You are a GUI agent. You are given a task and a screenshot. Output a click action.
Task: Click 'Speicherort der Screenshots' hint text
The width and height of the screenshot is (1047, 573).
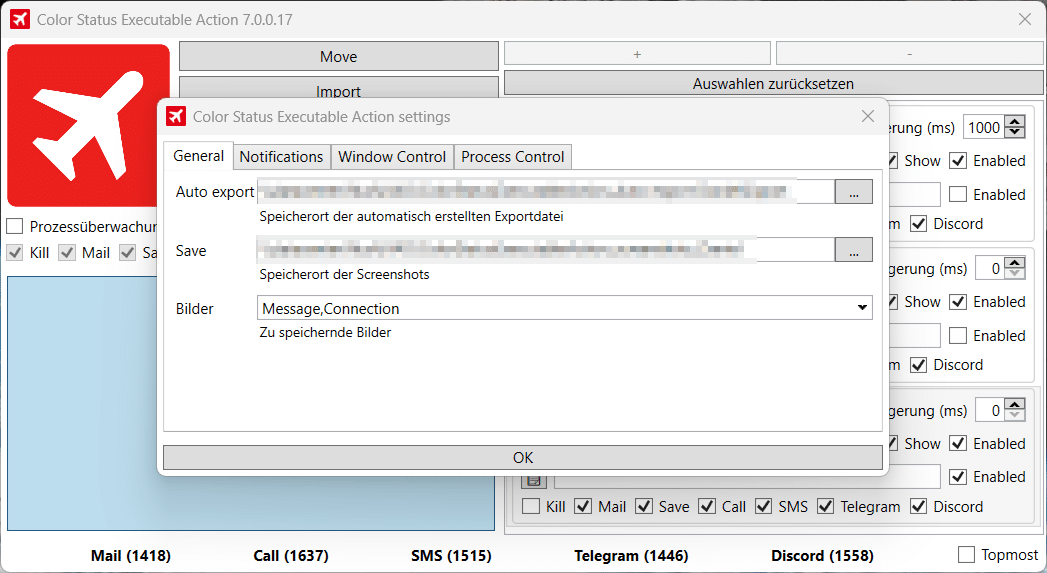click(x=345, y=274)
